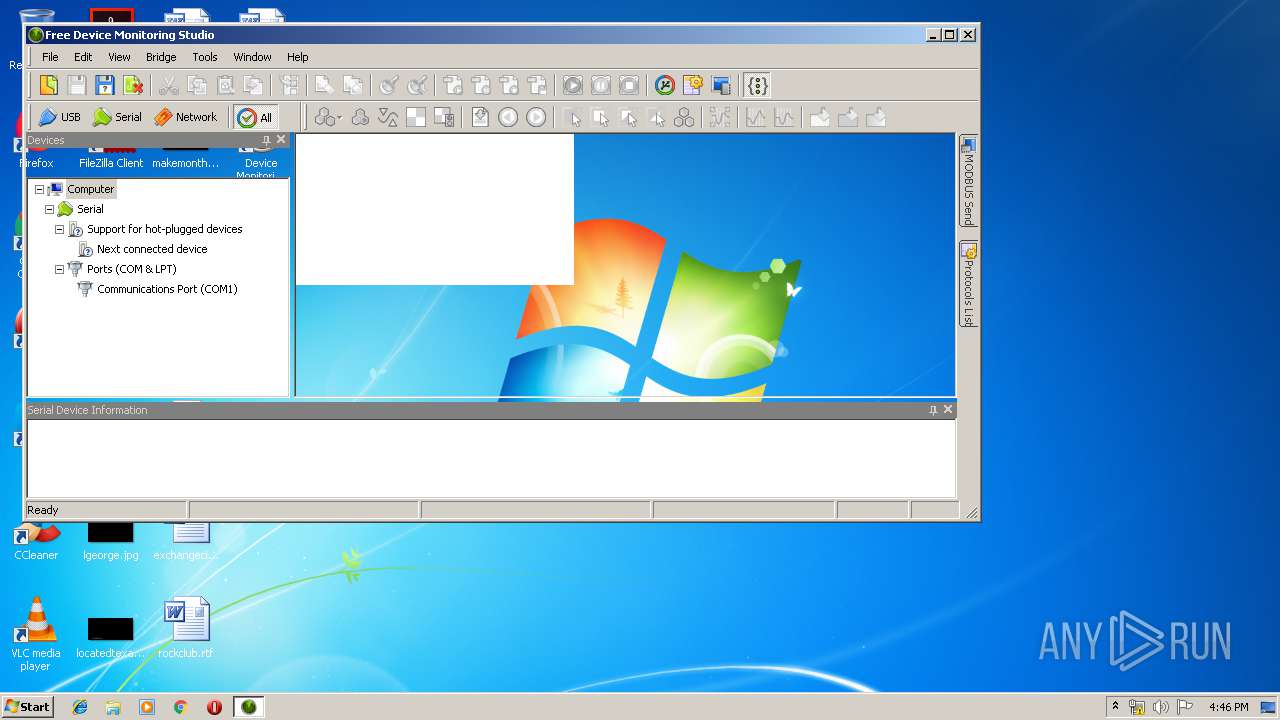This screenshot has width=1280, height=720.
Task: Open the Protocols List side tab
Action: [968, 284]
